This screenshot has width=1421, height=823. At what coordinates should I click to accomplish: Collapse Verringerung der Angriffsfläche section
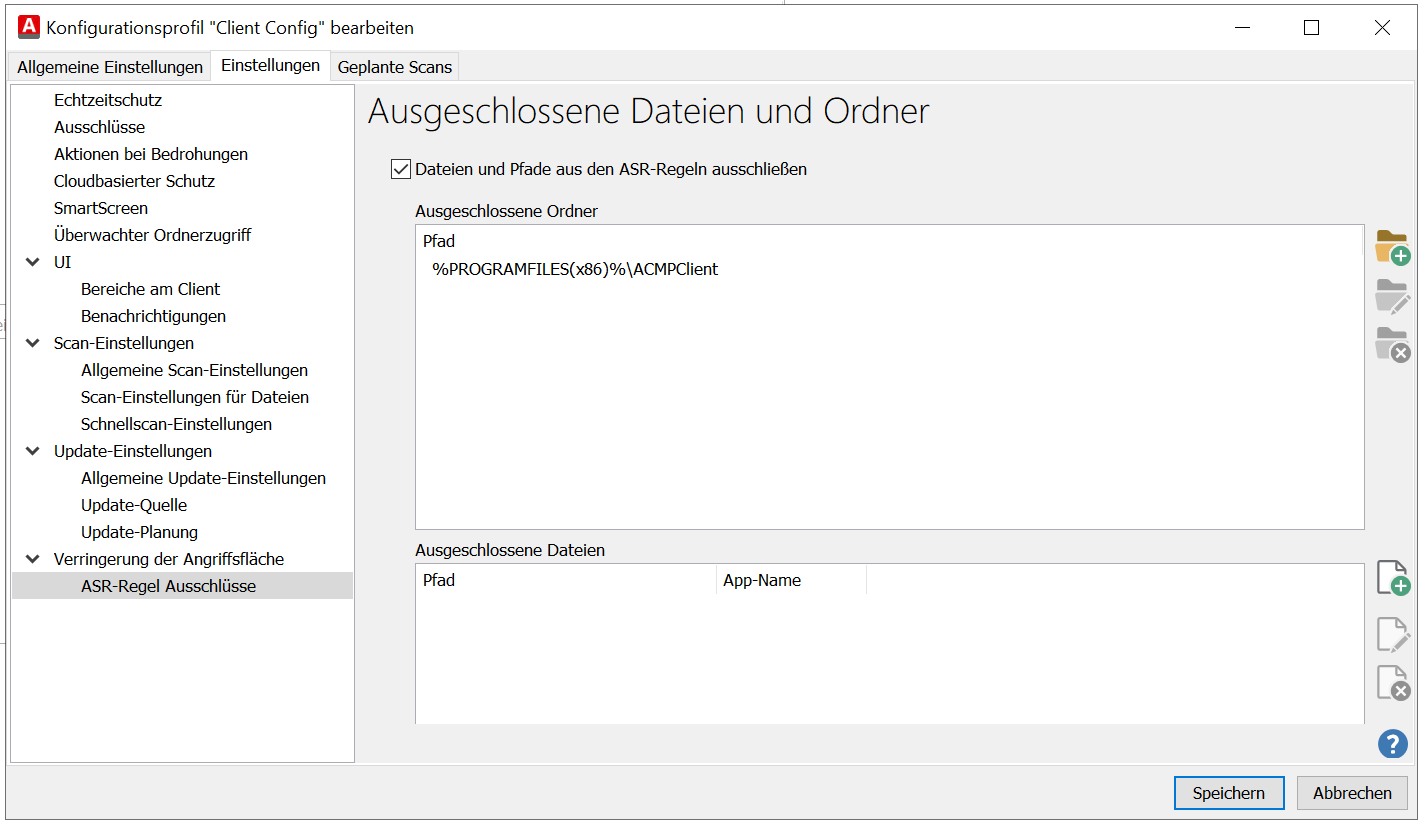(33, 559)
